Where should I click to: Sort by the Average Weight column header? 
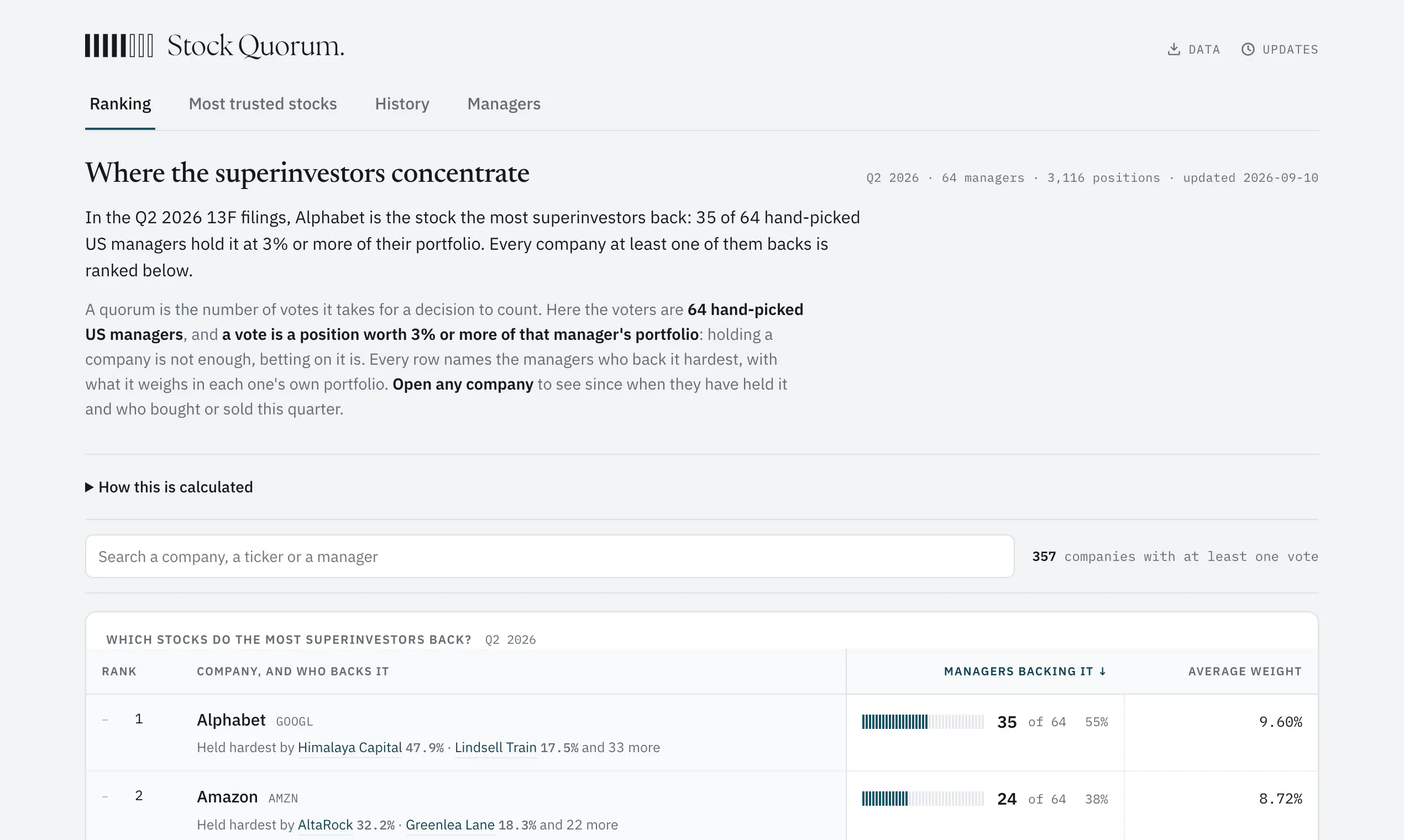click(x=1245, y=671)
